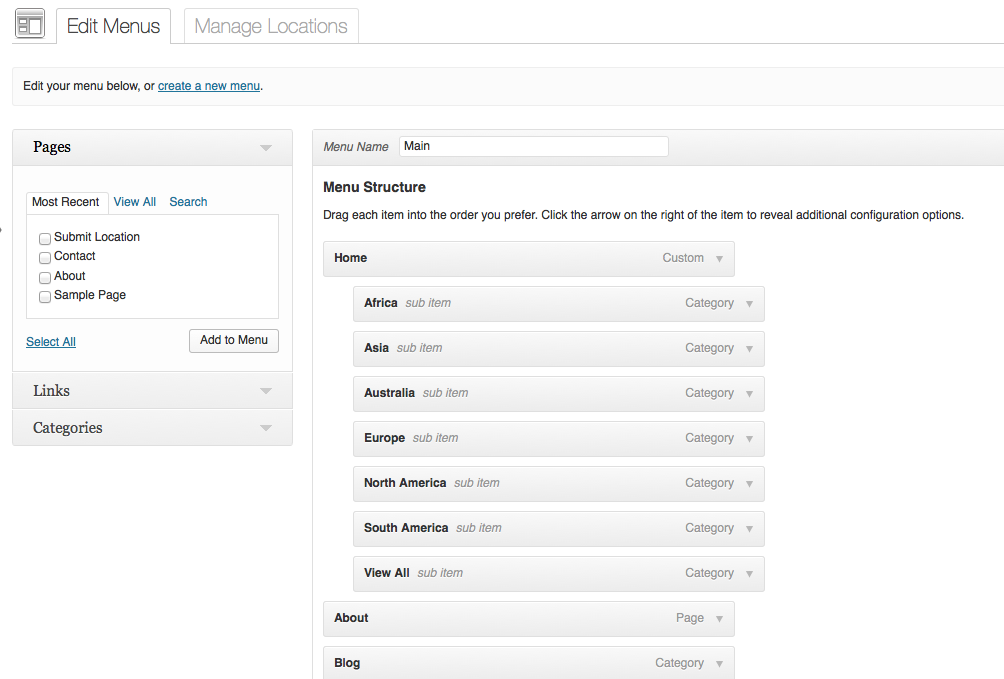
Task: Click the Menu Name text field
Action: tap(533, 146)
